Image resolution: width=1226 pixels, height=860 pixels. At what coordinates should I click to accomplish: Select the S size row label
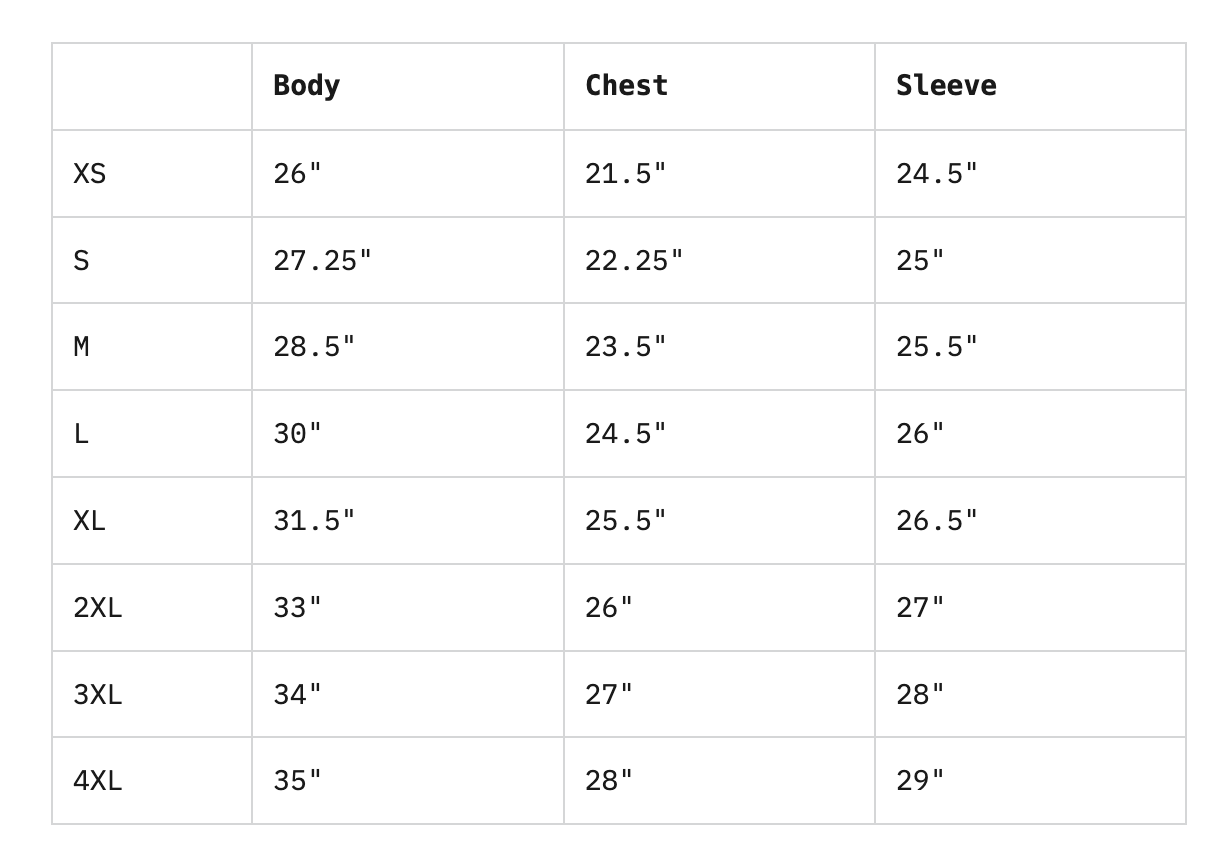[81, 261]
